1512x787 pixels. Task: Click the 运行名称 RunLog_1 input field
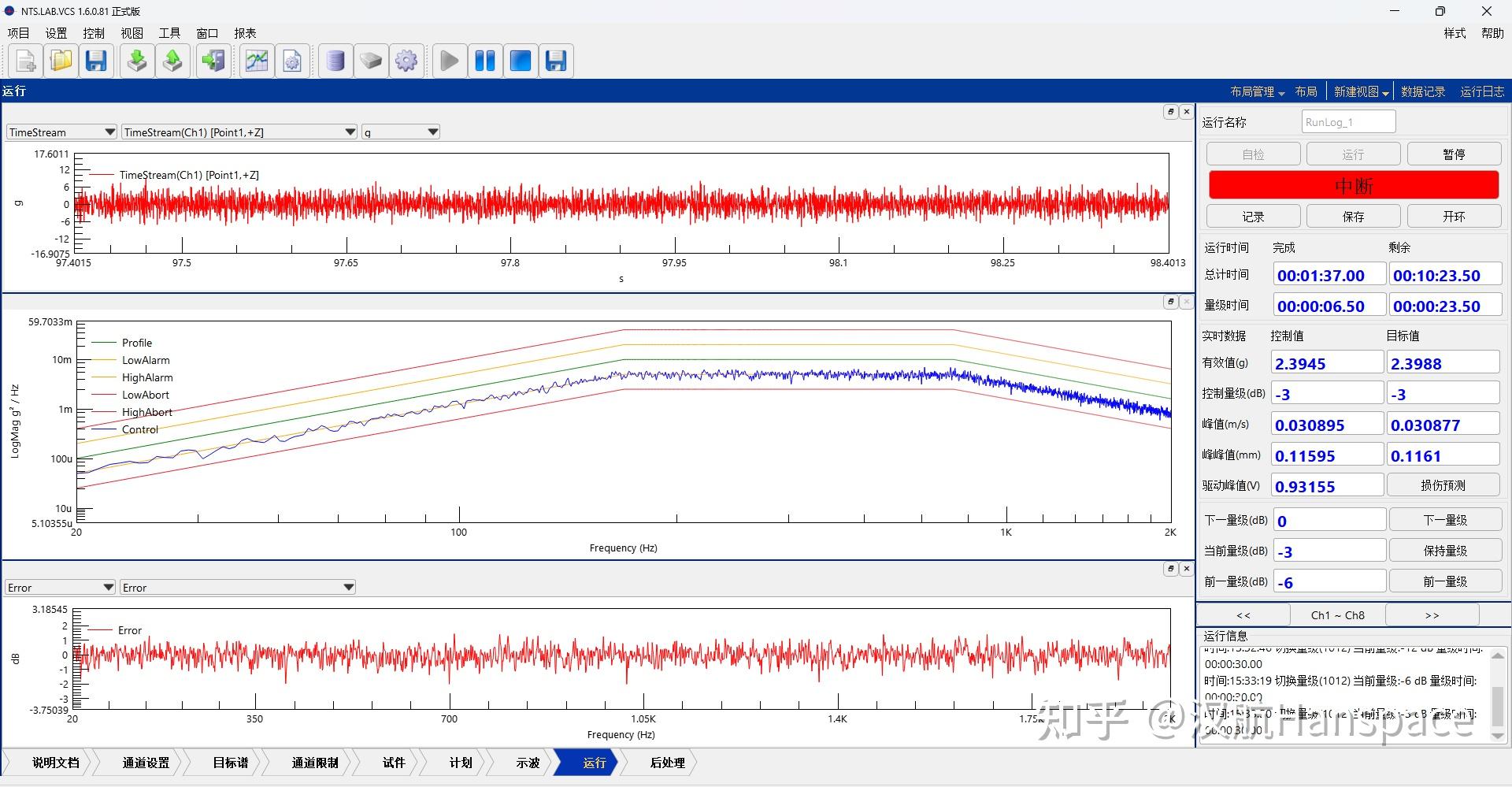[1348, 122]
